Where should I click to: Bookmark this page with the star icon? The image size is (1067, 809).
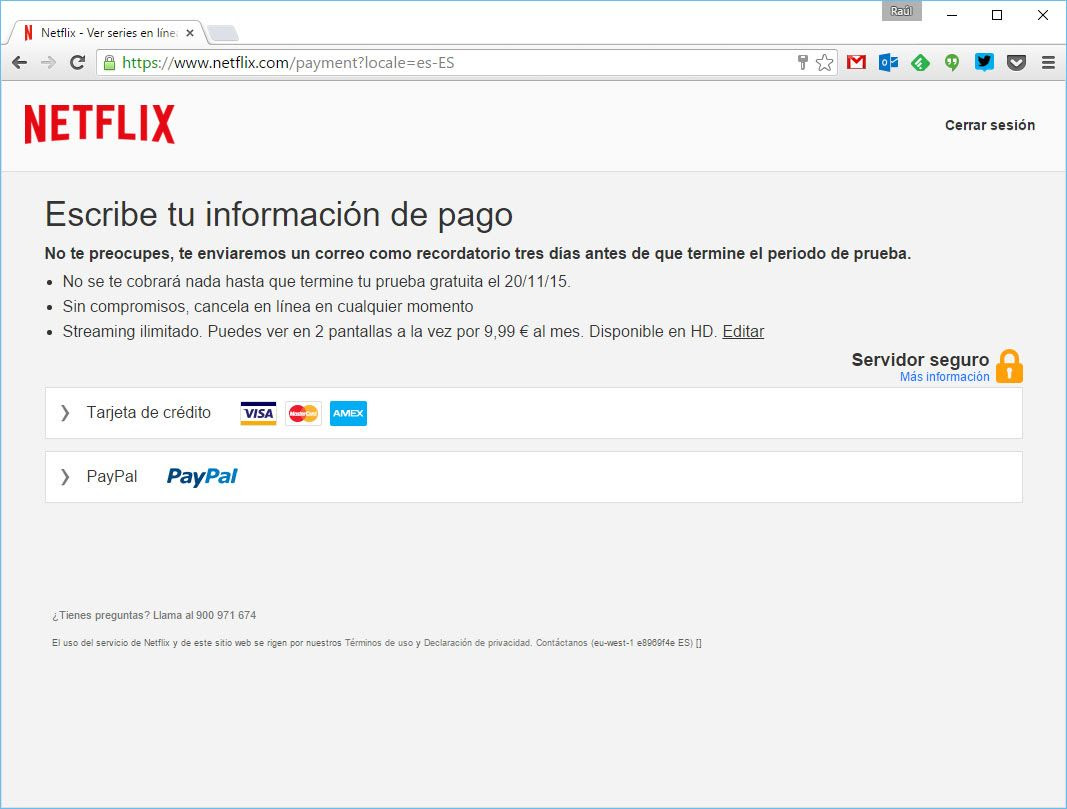coord(824,63)
